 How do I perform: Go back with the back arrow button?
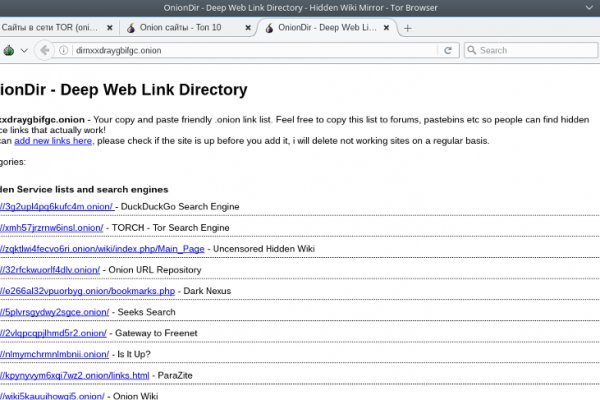[45, 50]
